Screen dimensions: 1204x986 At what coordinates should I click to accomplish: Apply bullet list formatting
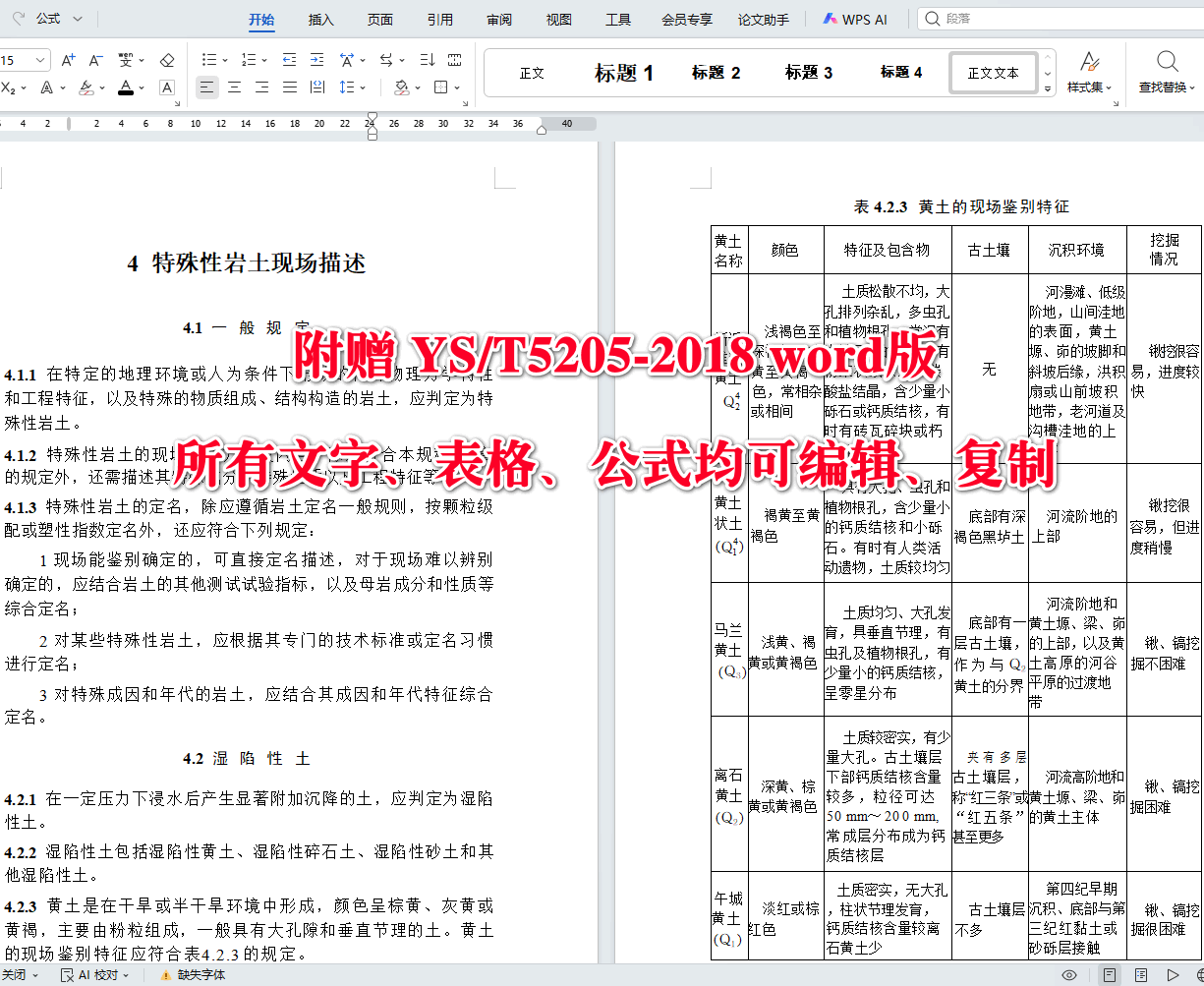pyautogui.click(x=209, y=60)
